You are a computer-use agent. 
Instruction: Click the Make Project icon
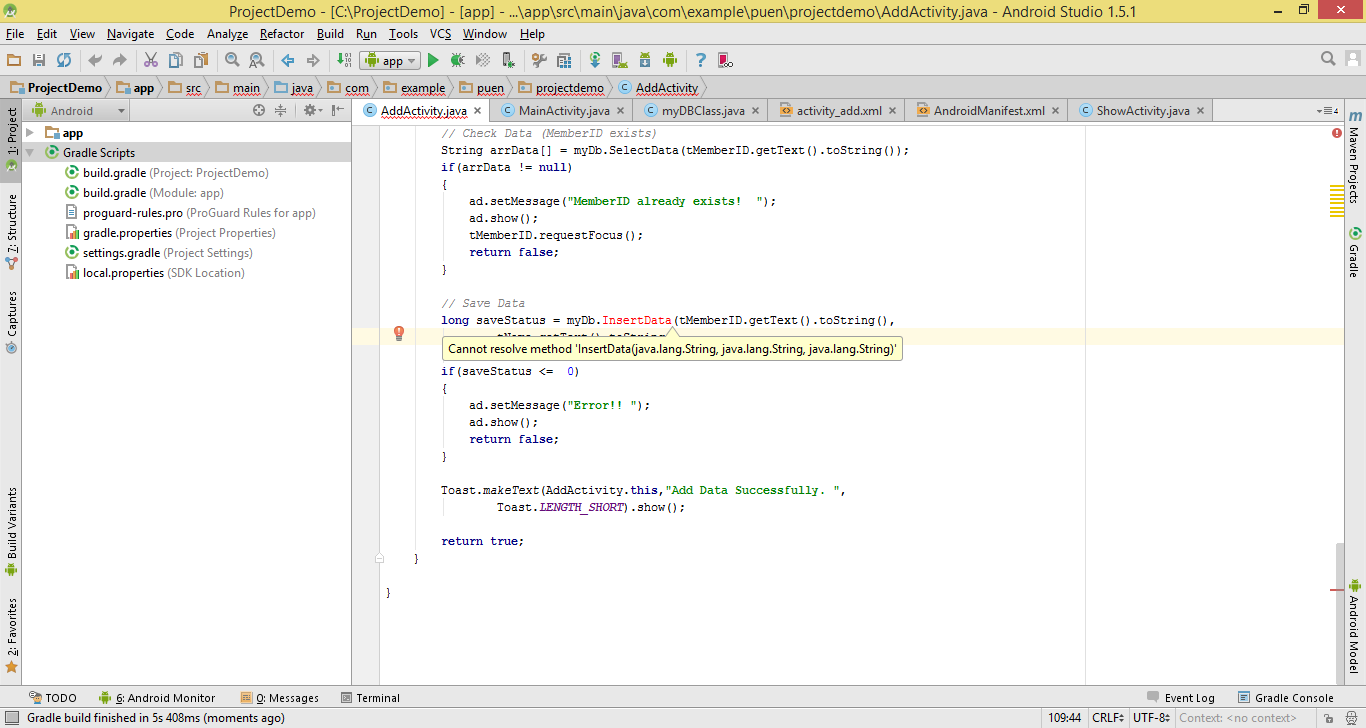pos(343,60)
